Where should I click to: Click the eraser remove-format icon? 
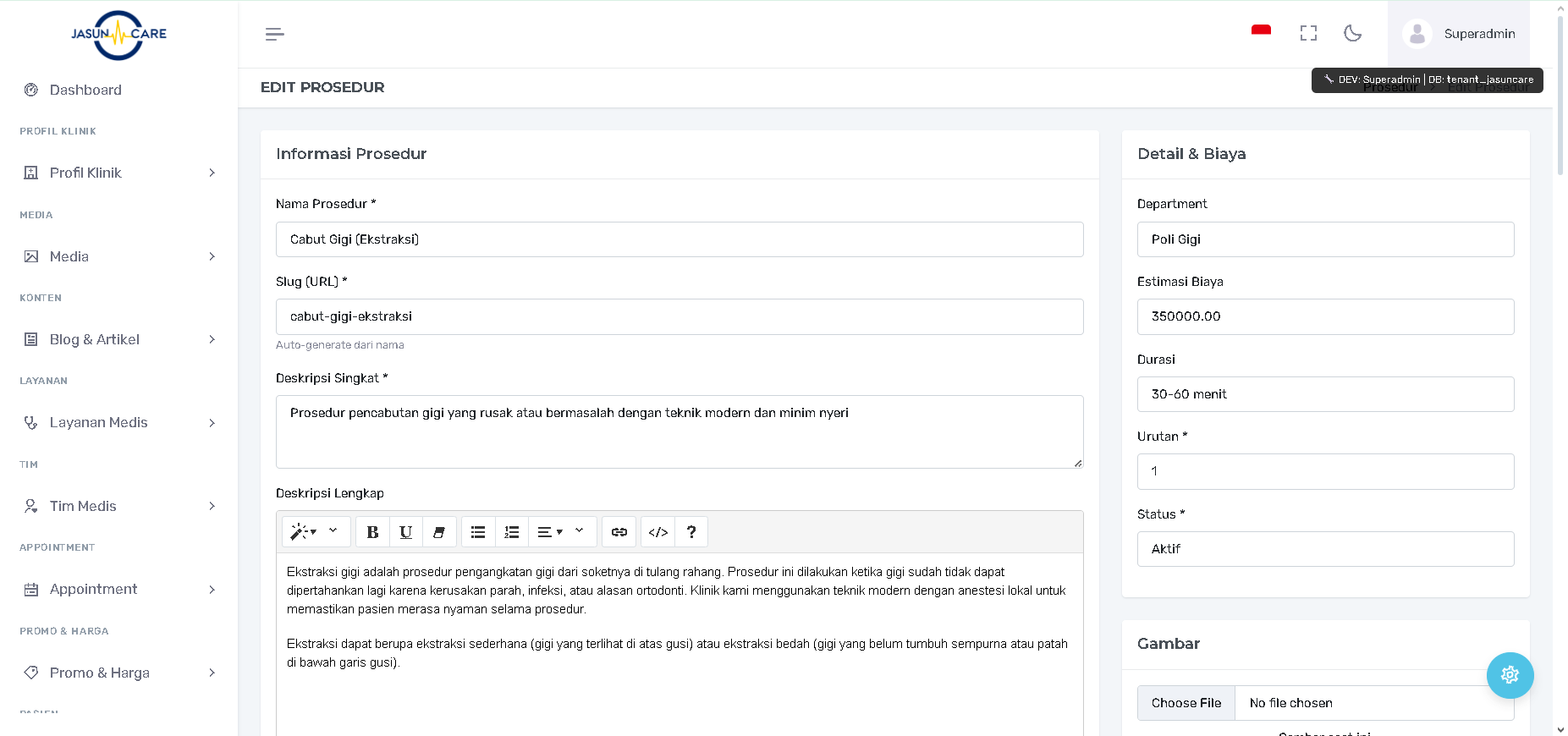438,532
